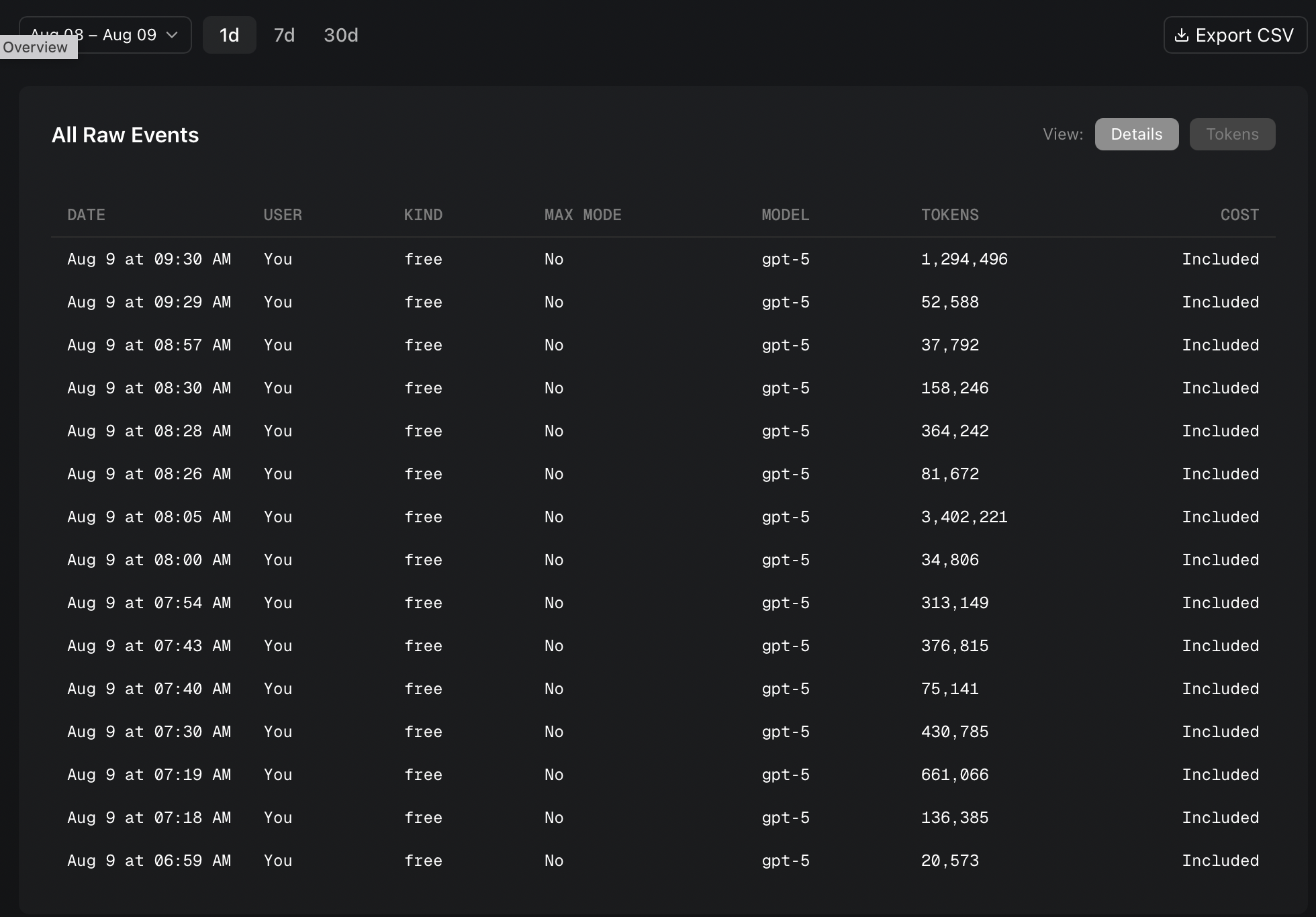Click the Aug 9 06:59 AM event row
The width and height of the screenshot is (1316, 917).
[149, 861]
